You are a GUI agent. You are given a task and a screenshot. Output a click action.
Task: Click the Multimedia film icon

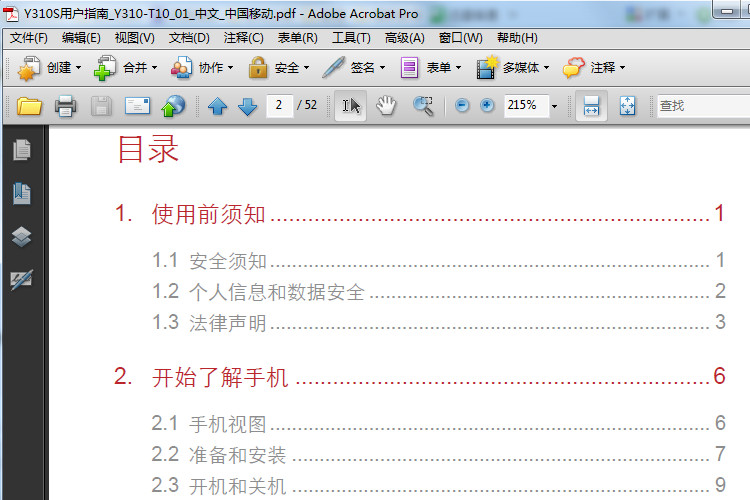pos(487,67)
